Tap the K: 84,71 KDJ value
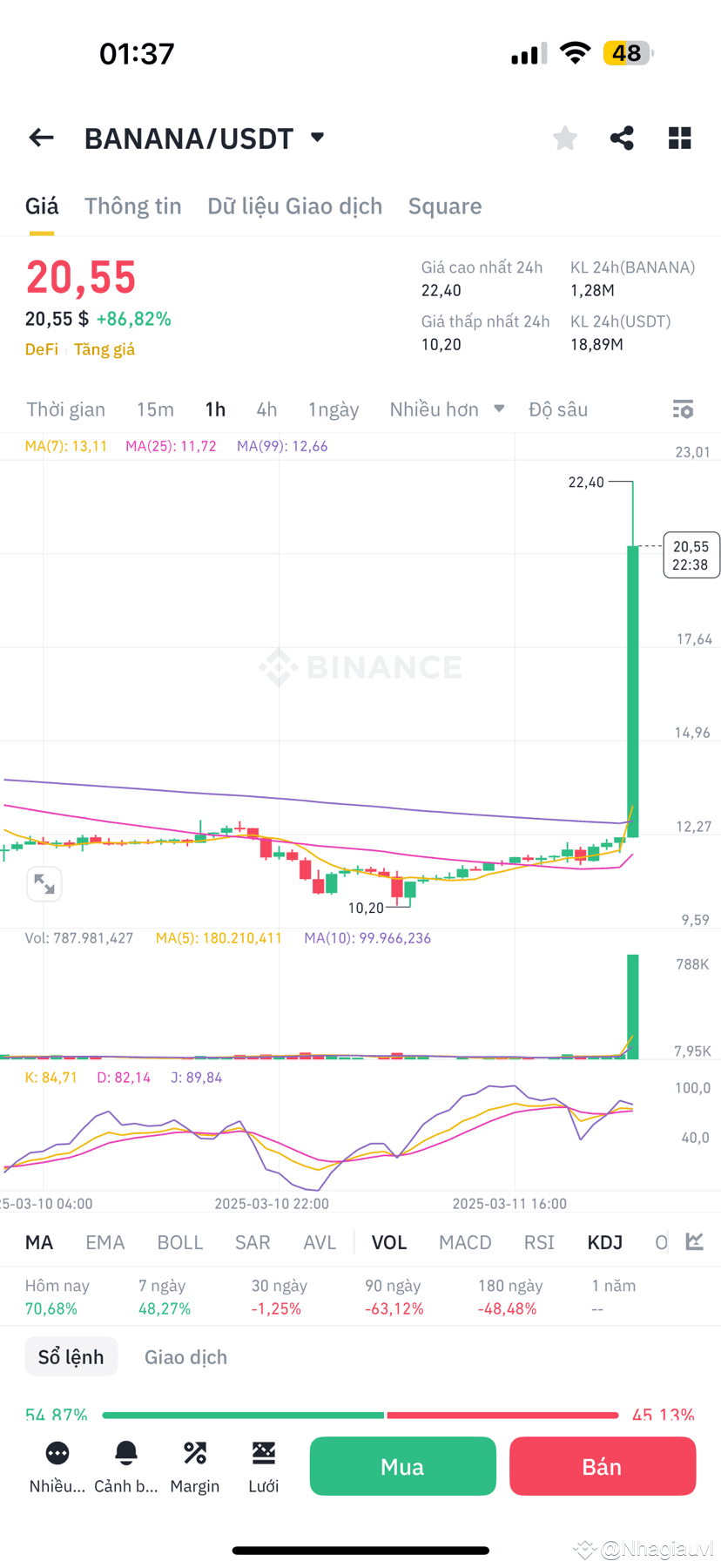This screenshot has height=1568, width=721. tap(51, 1078)
